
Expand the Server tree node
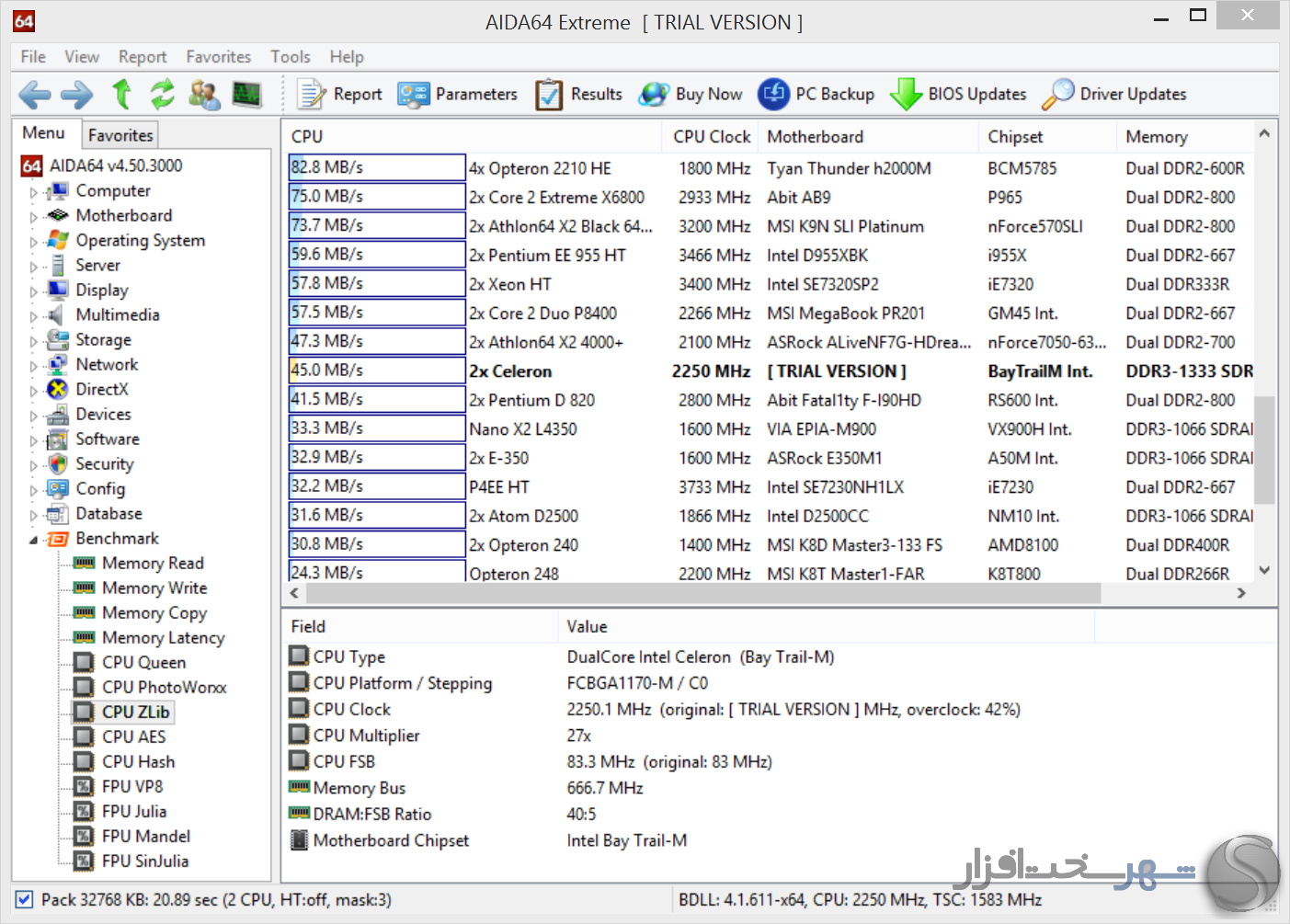click(x=34, y=267)
